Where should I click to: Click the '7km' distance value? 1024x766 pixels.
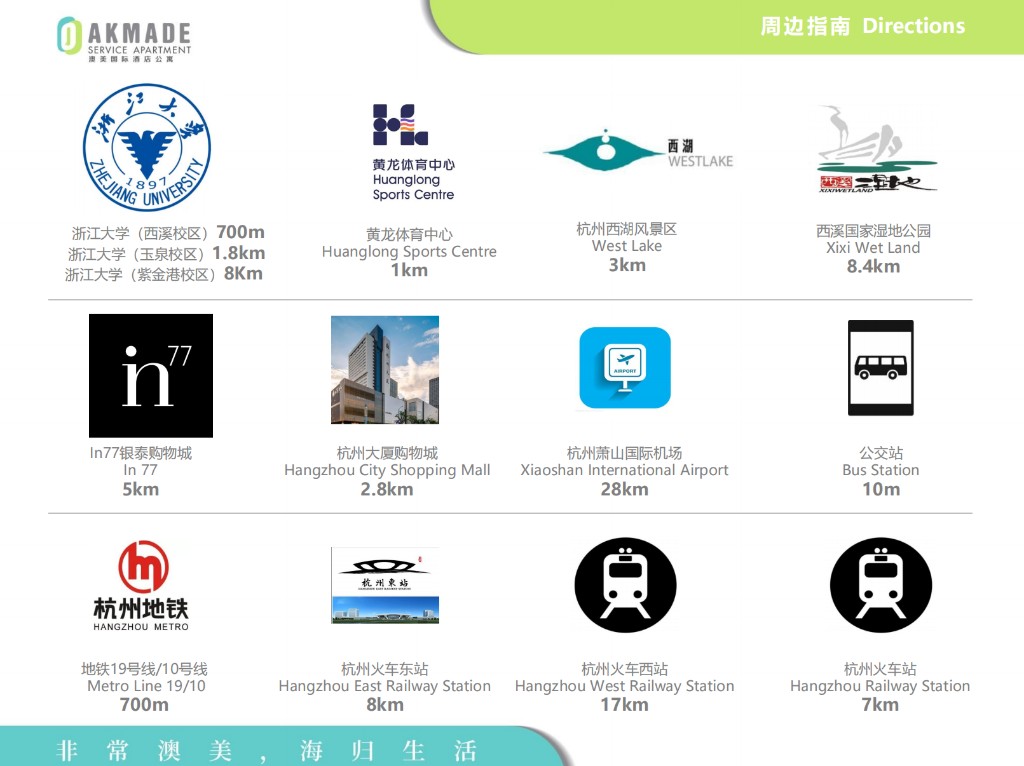click(x=880, y=705)
